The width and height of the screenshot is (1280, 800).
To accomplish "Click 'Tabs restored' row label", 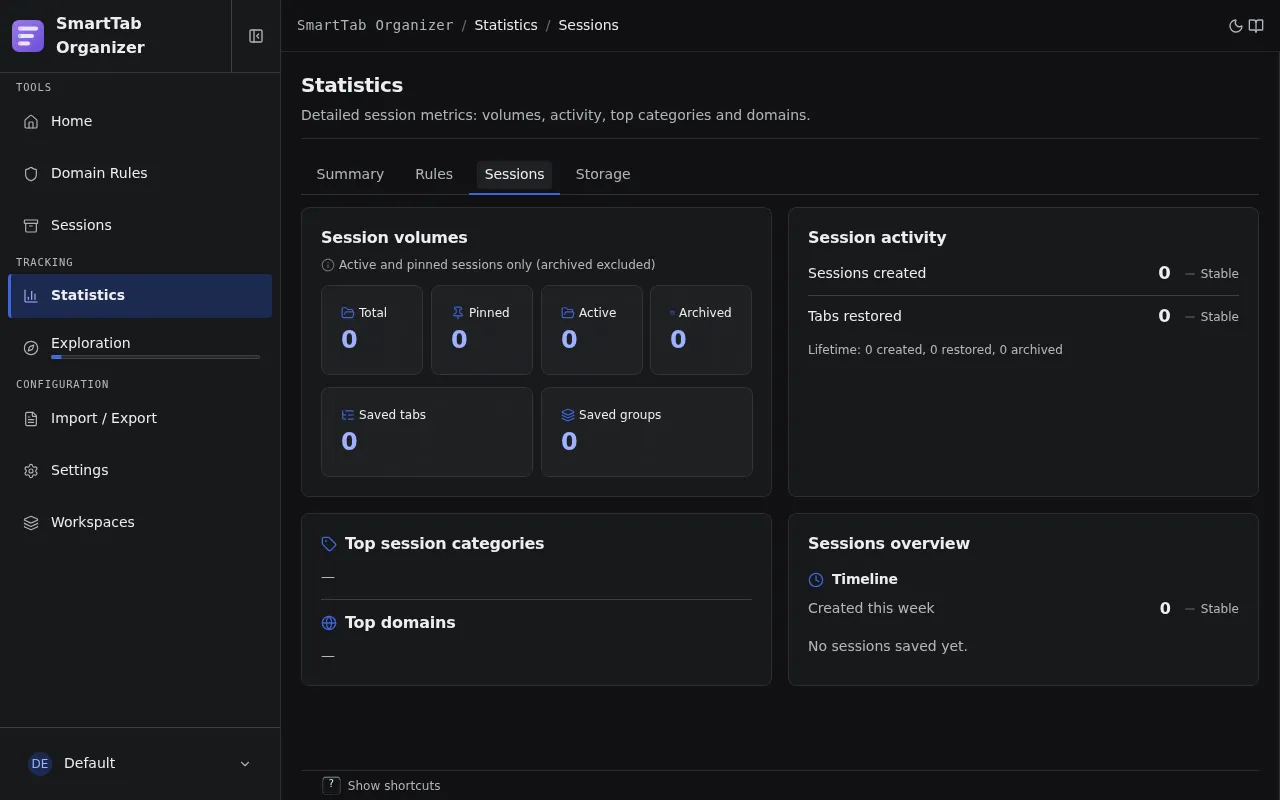I will pos(855,316).
